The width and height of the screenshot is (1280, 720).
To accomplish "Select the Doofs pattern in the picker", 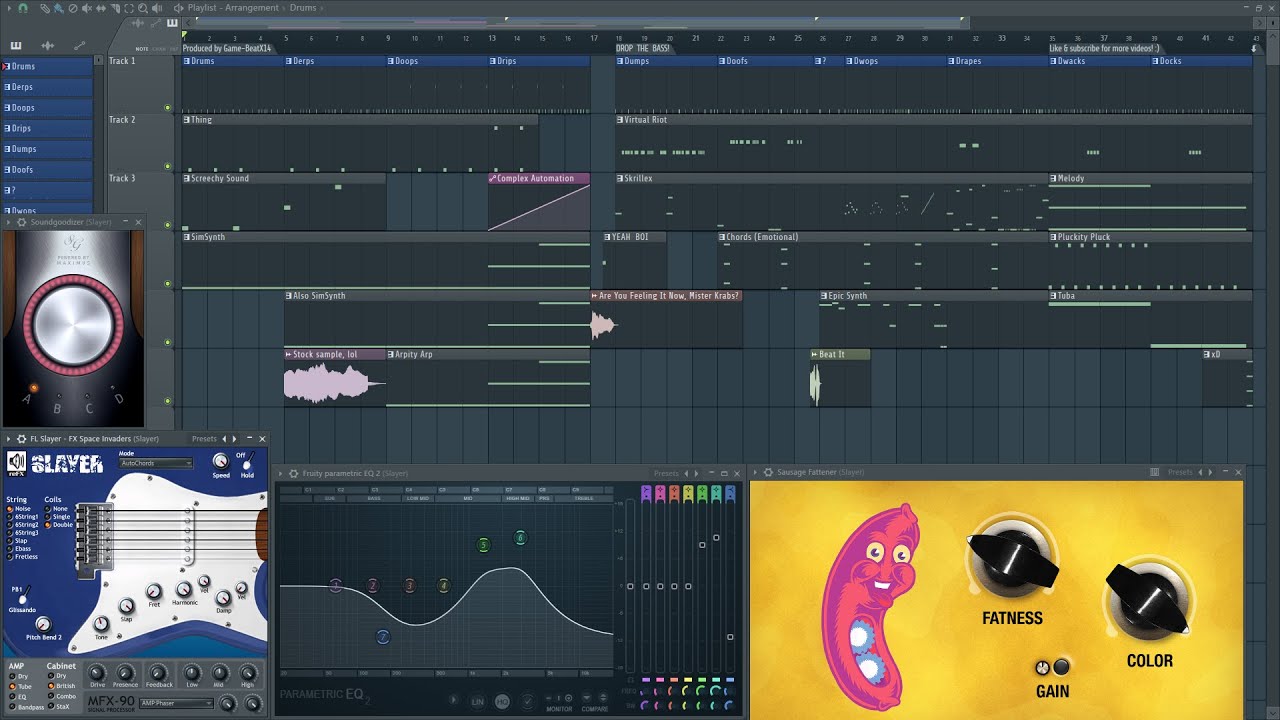I will (x=47, y=170).
